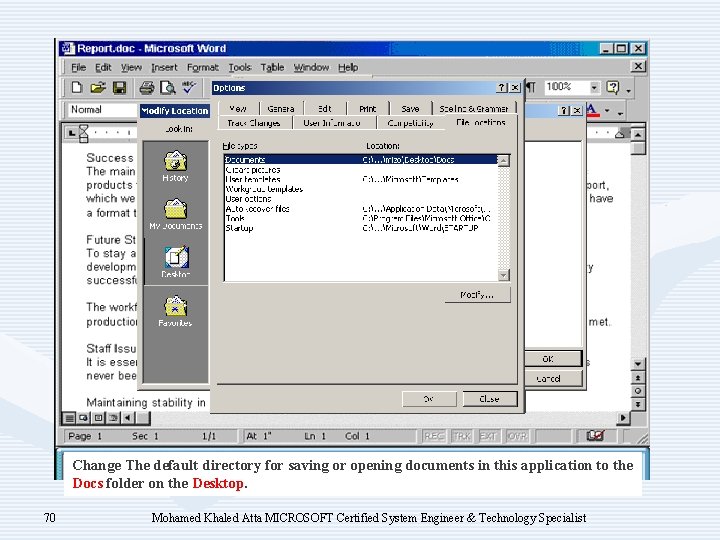Switch to the Print tab in Options
Screen dimensions: 720x540
[x=368, y=109]
